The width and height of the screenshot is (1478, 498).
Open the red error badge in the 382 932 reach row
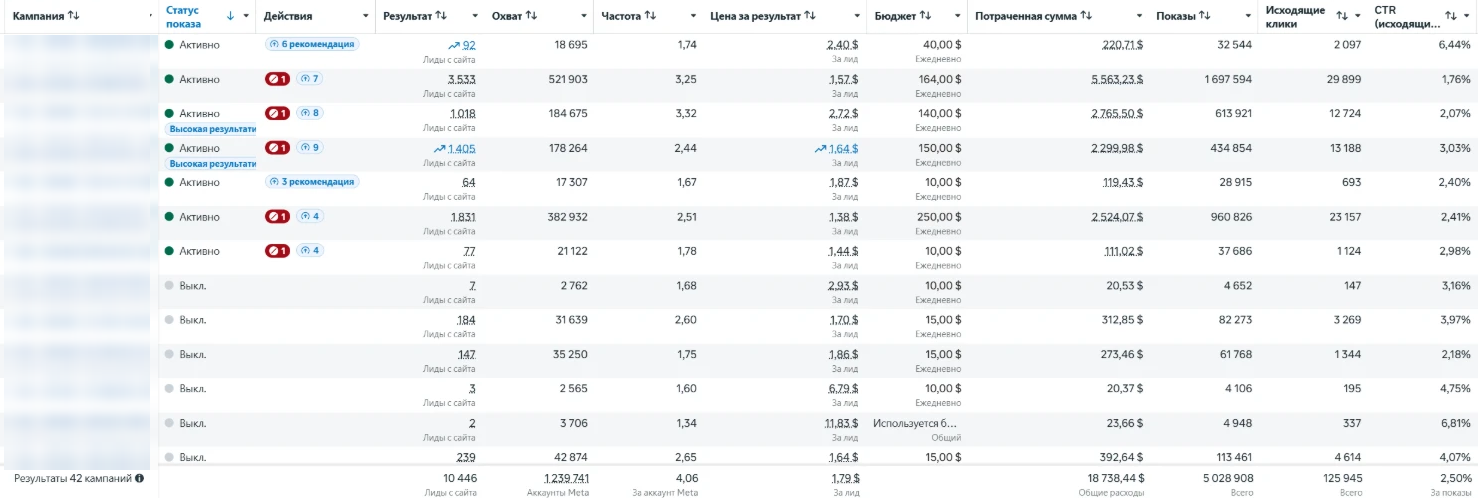tap(277, 216)
